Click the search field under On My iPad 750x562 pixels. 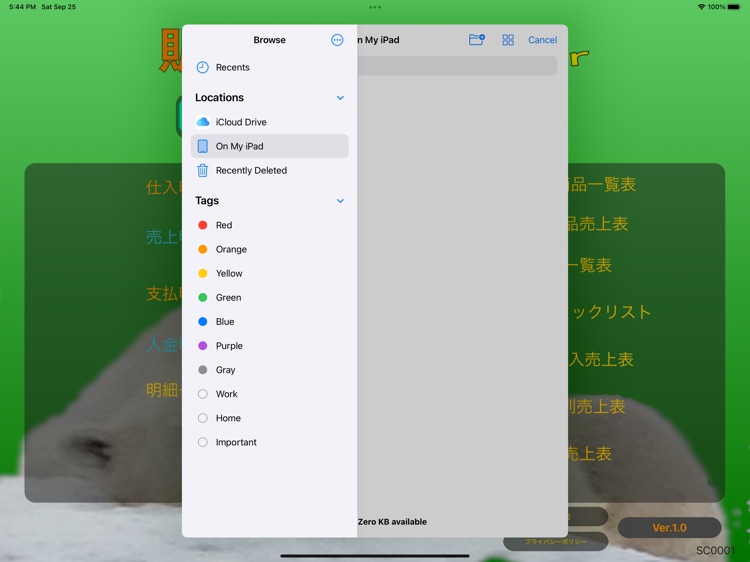[457, 66]
